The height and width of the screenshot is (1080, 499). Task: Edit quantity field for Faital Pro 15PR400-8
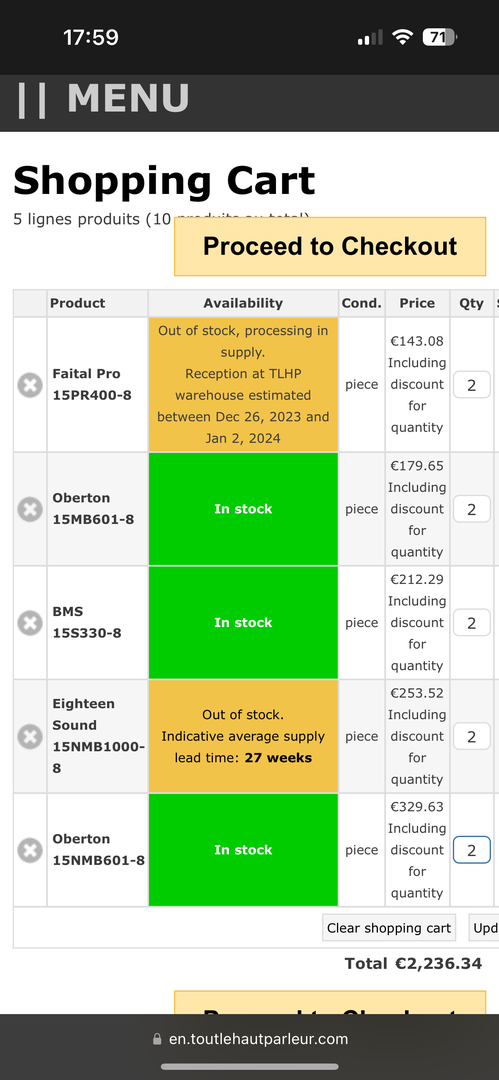click(x=471, y=384)
